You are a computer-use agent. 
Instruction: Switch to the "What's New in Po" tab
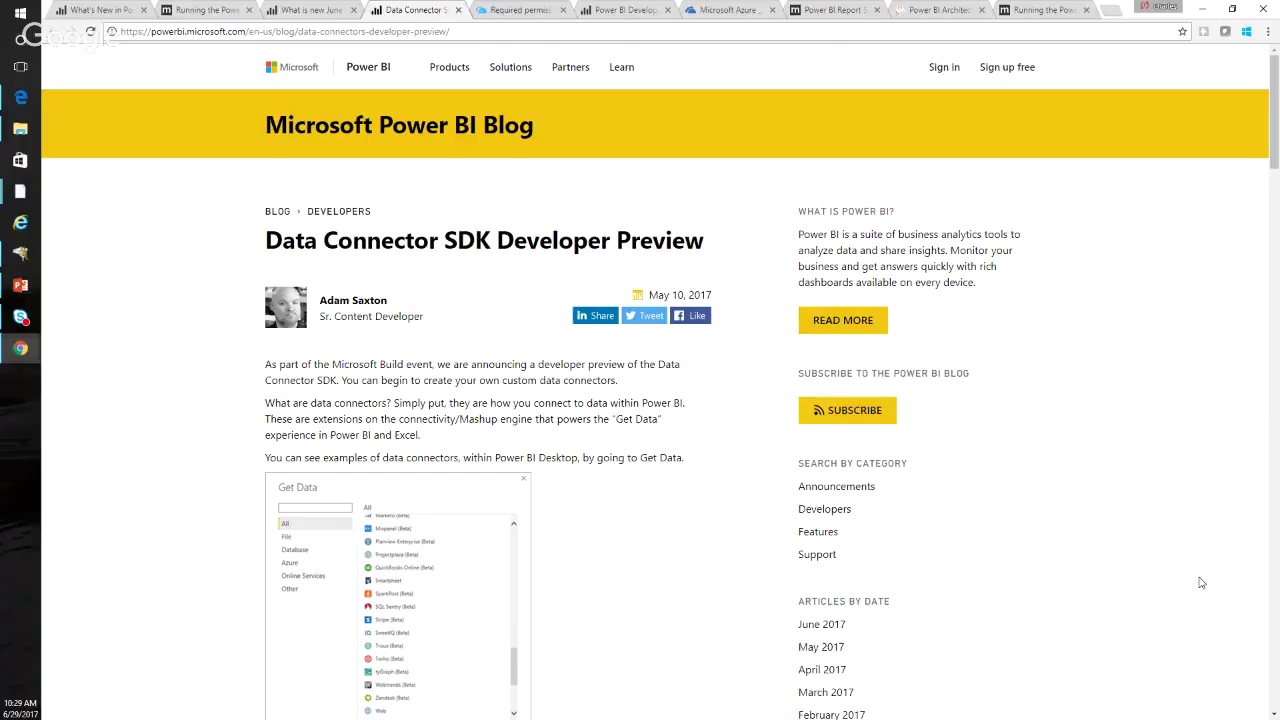point(100,10)
